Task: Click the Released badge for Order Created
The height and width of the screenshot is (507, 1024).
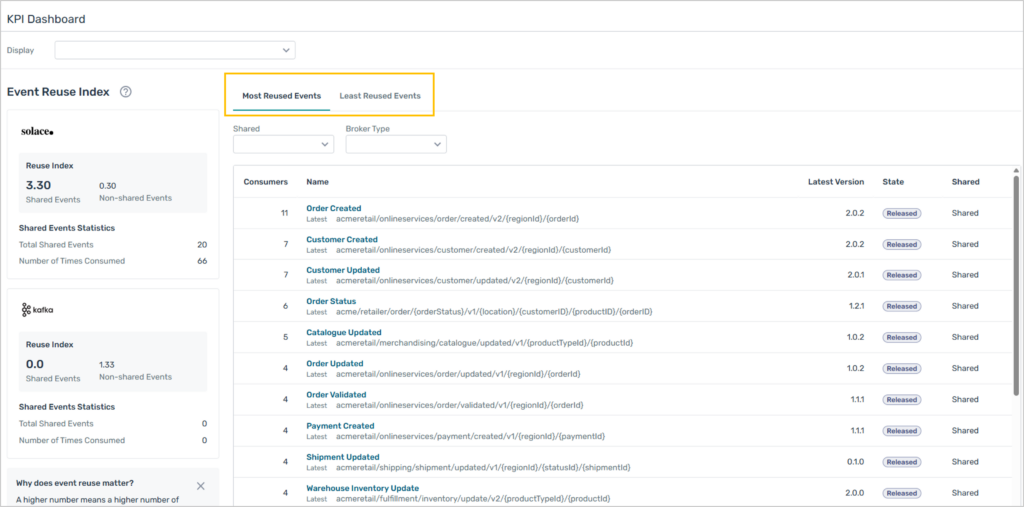Action: 901,213
